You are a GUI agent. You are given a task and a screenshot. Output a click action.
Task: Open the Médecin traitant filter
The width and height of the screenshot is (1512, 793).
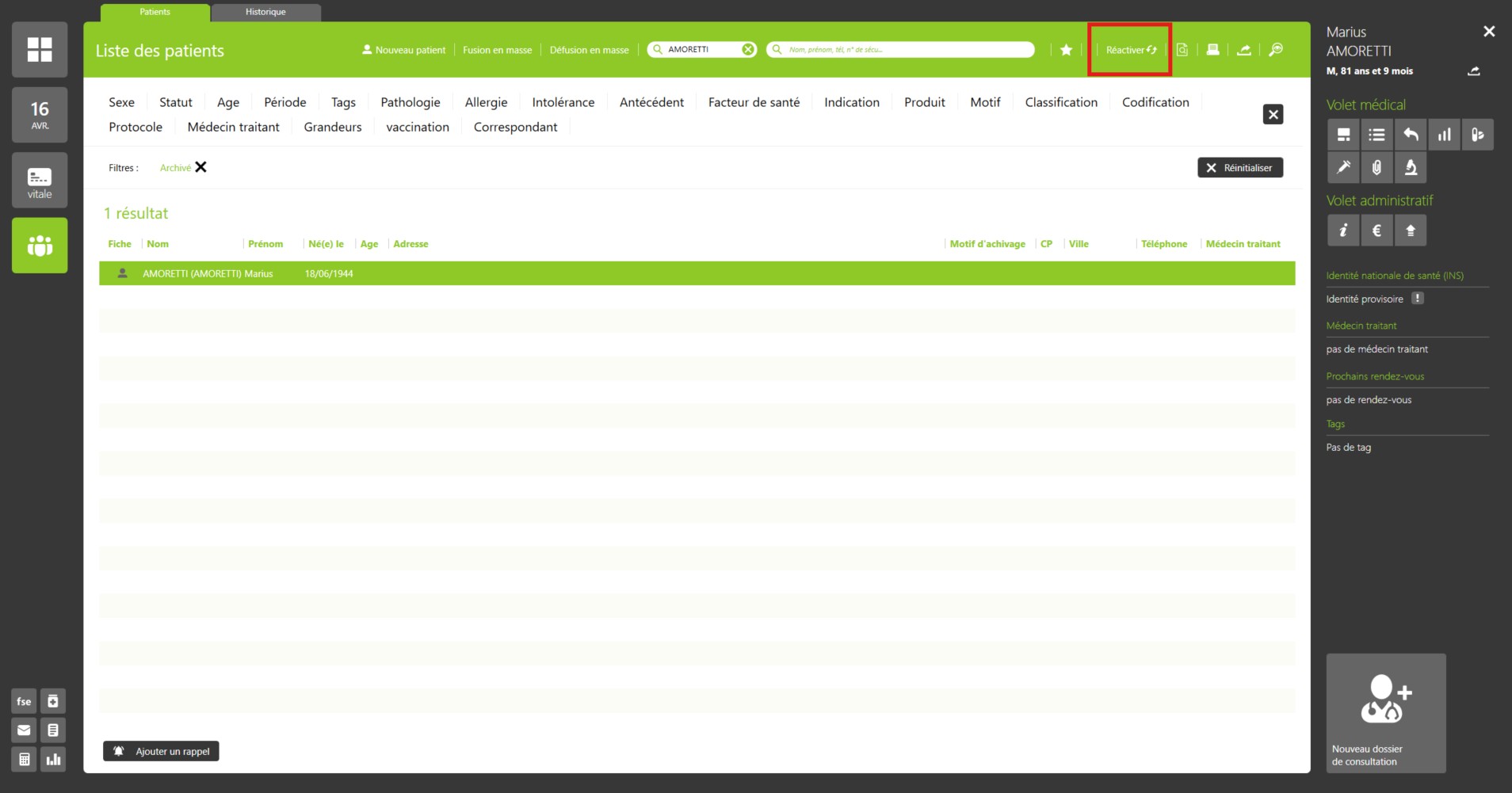coord(233,127)
